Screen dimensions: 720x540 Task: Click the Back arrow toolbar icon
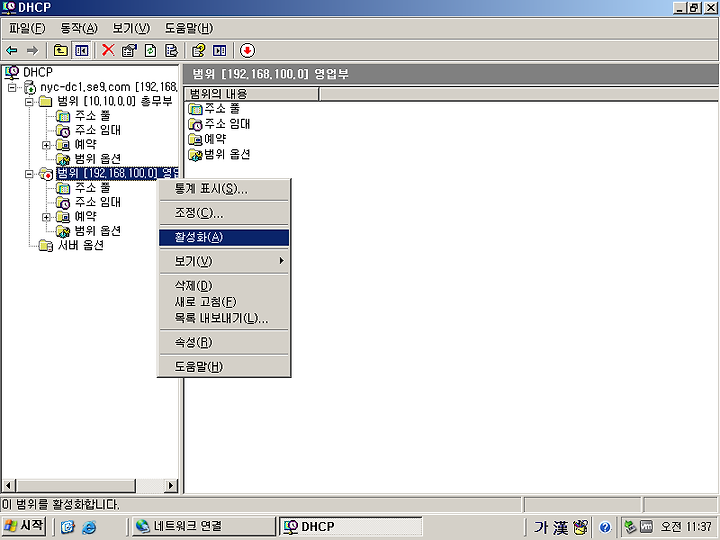(12, 51)
